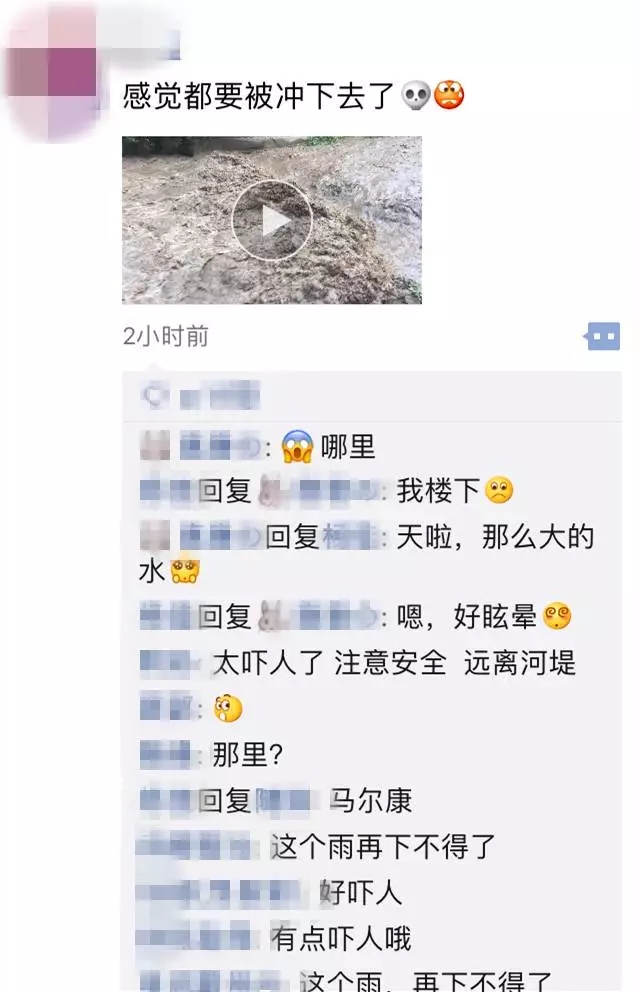This screenshot has height=992, width=640.
Task: Tap the angry face emoji in the caption
Action: (x=449, y=96)
